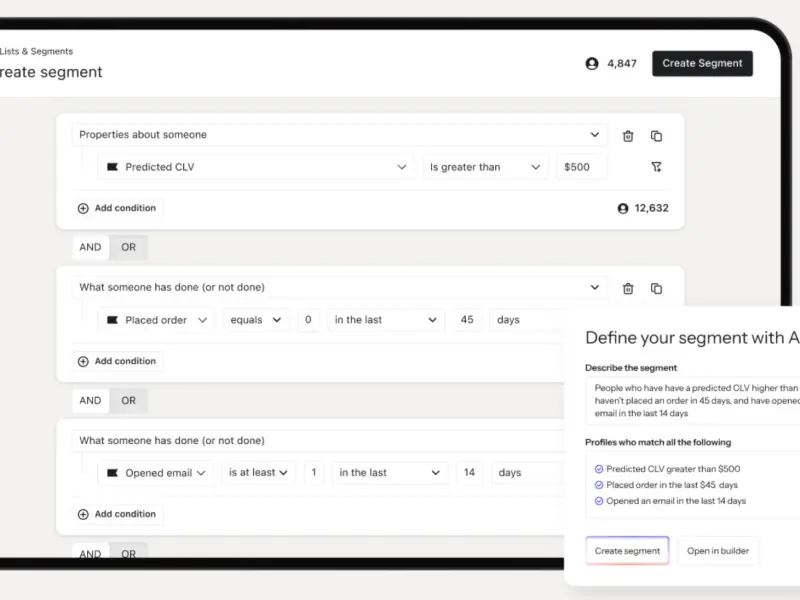Screen dimensions: 800x600
Task: Click the 45 days number field
Action: click(x=467, y=320)
